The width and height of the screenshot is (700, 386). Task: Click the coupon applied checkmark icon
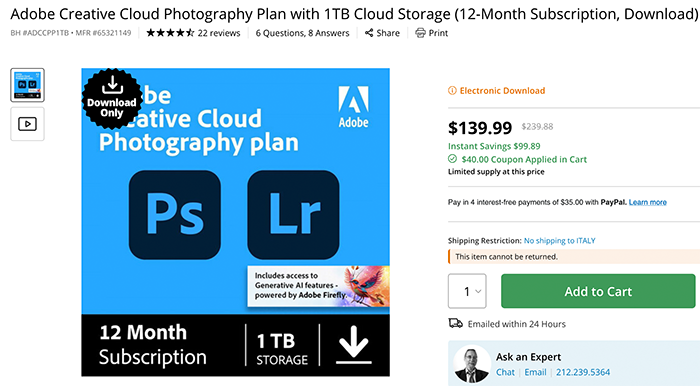coord(452,159)
